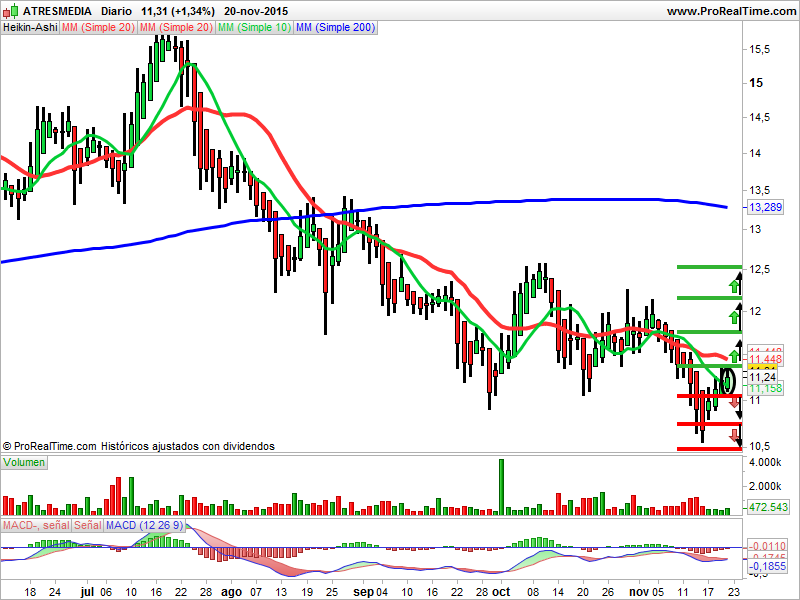Click the blue 13,289 price tag
The image size is (800, 600).
coord(765,207)
